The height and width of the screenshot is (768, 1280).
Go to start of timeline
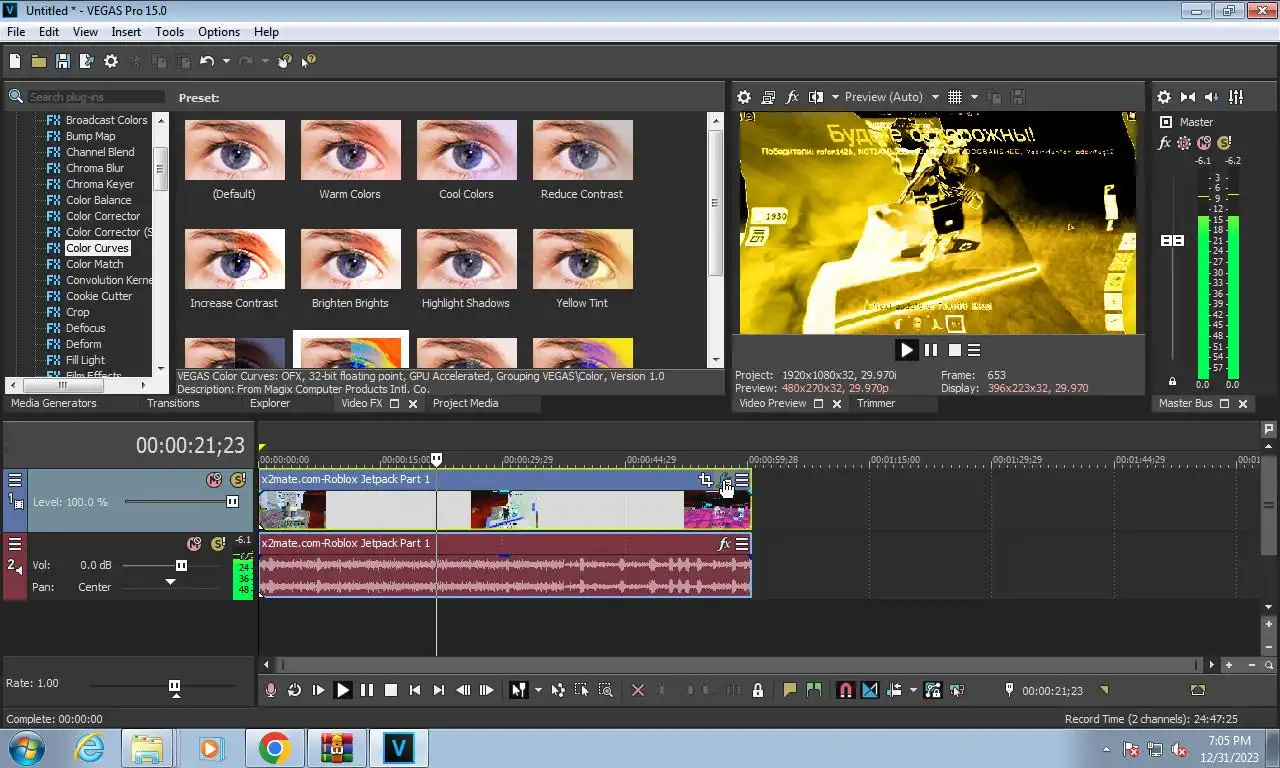[415, 690]
